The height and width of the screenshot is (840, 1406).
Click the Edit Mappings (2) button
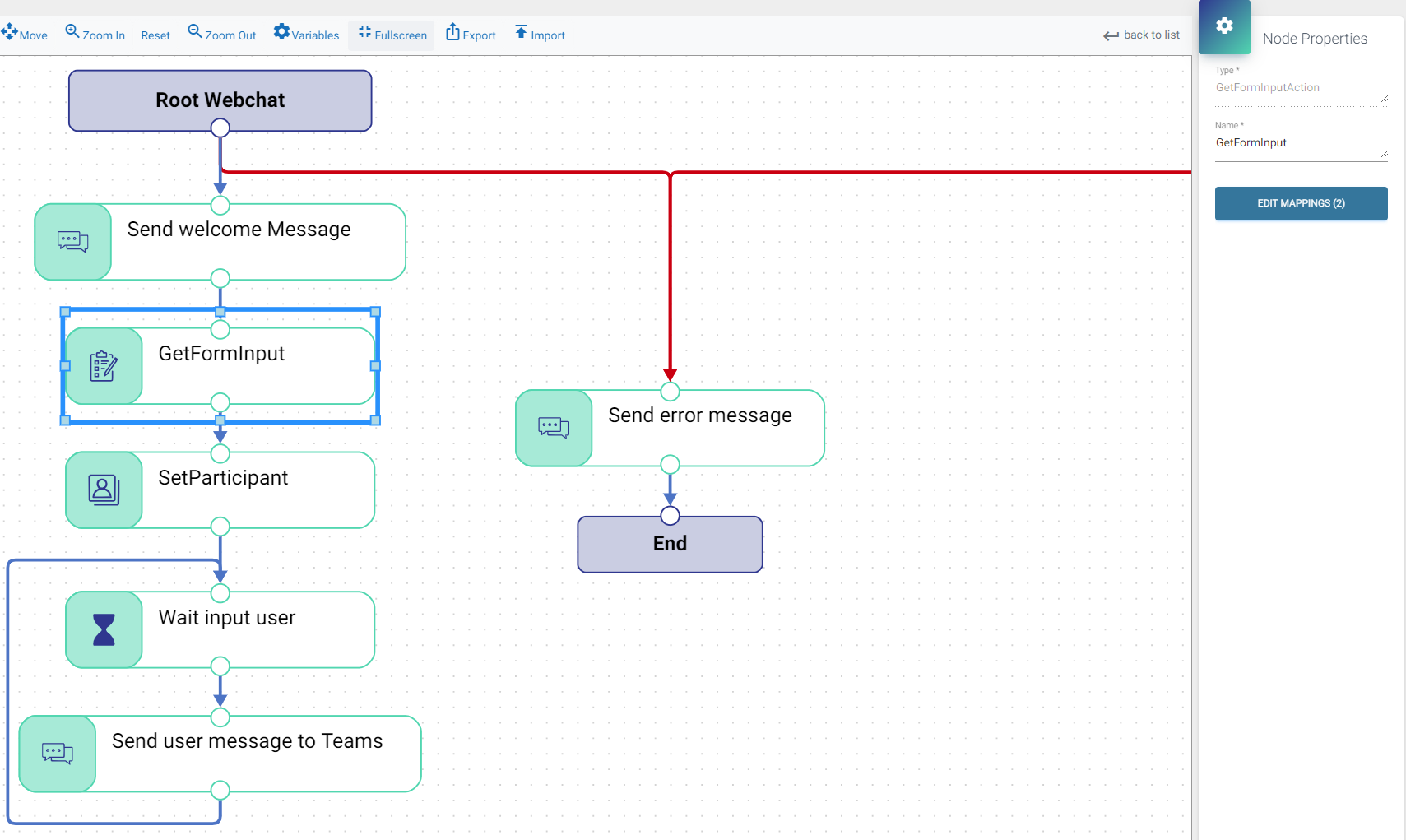[1301, 203]
